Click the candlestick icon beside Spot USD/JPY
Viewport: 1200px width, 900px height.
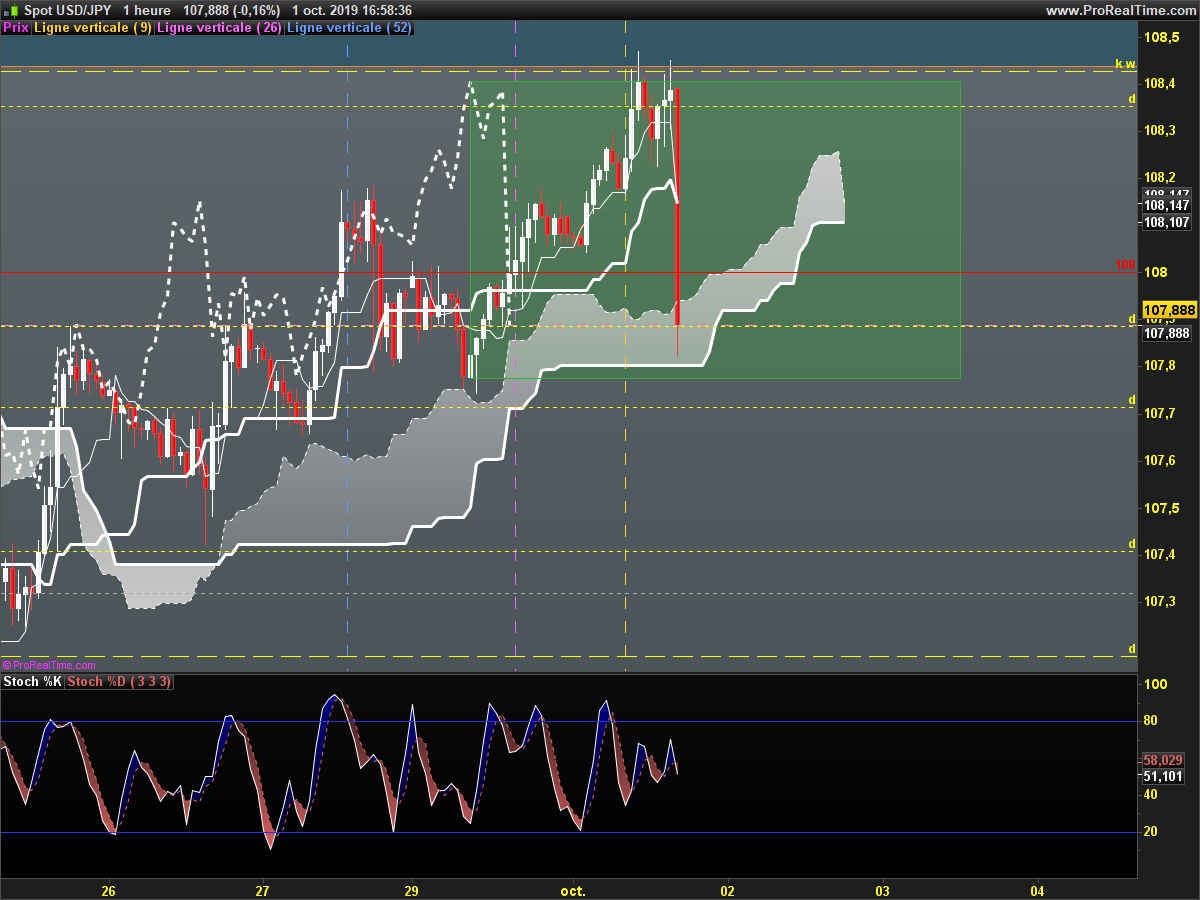click(x=12, y=10)
